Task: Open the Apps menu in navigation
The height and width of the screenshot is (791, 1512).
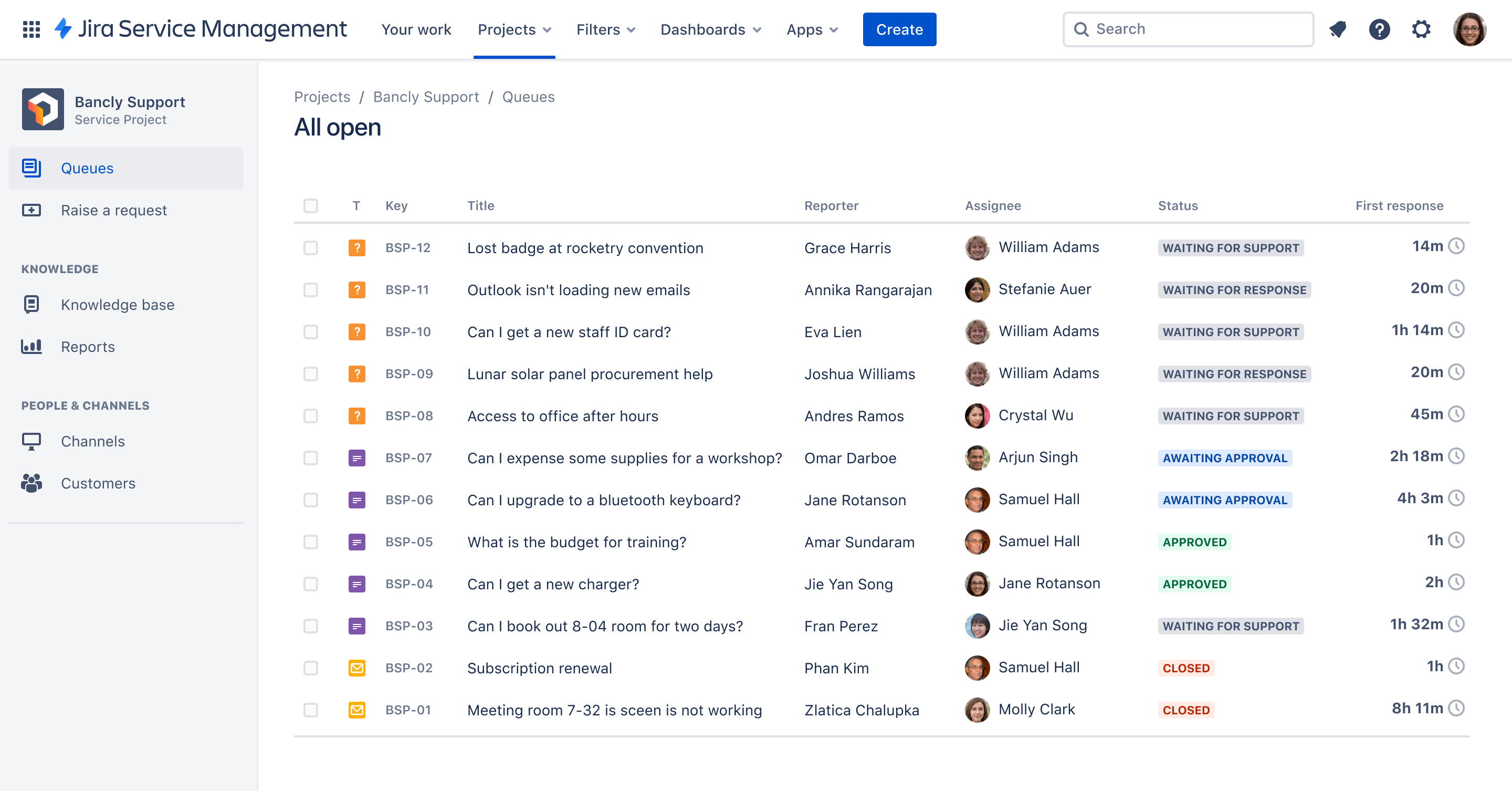Action: tap(811, 29)
